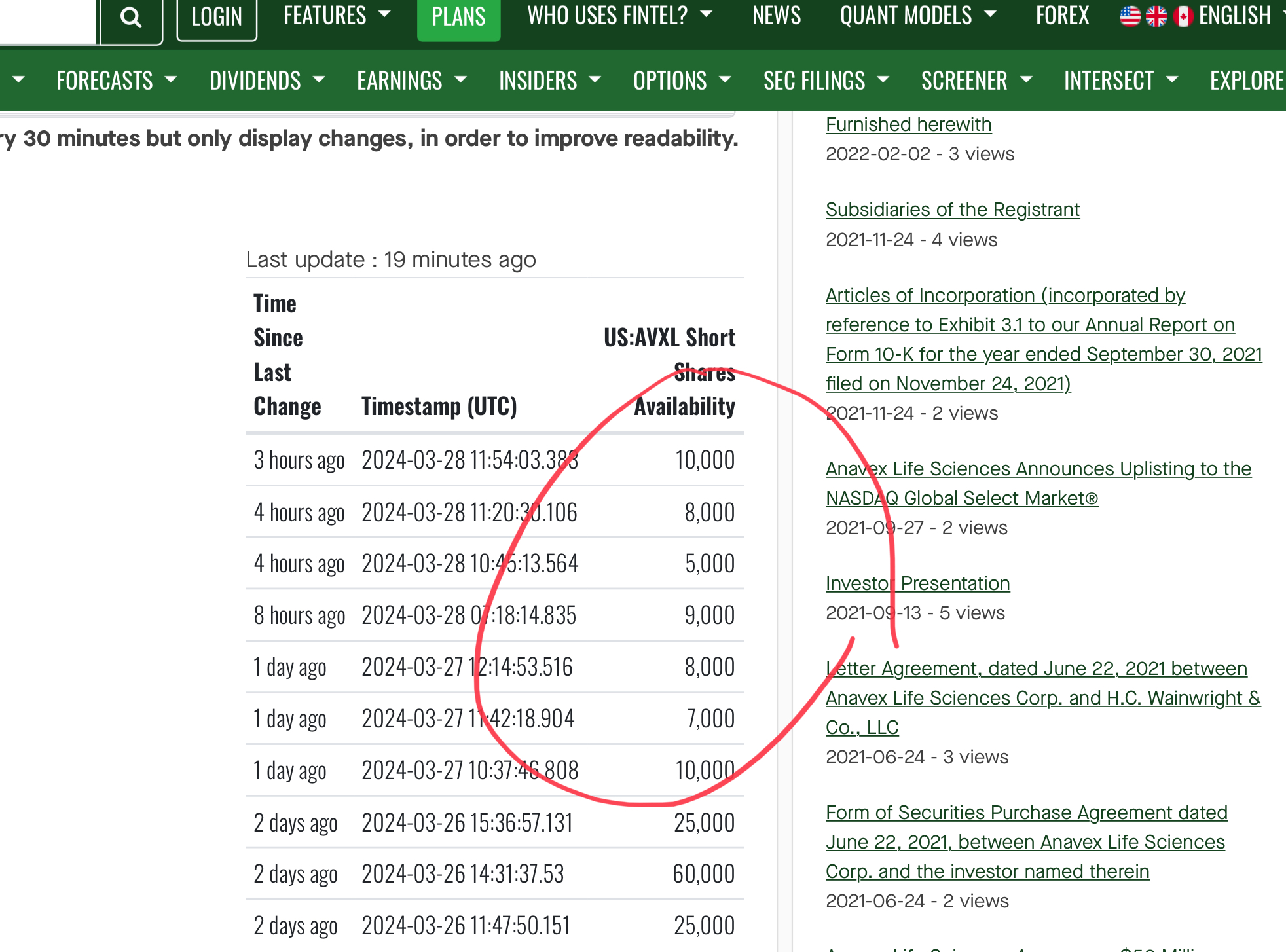
Task: Open the SEC FILINGS menu
Action: pos(826,81)
